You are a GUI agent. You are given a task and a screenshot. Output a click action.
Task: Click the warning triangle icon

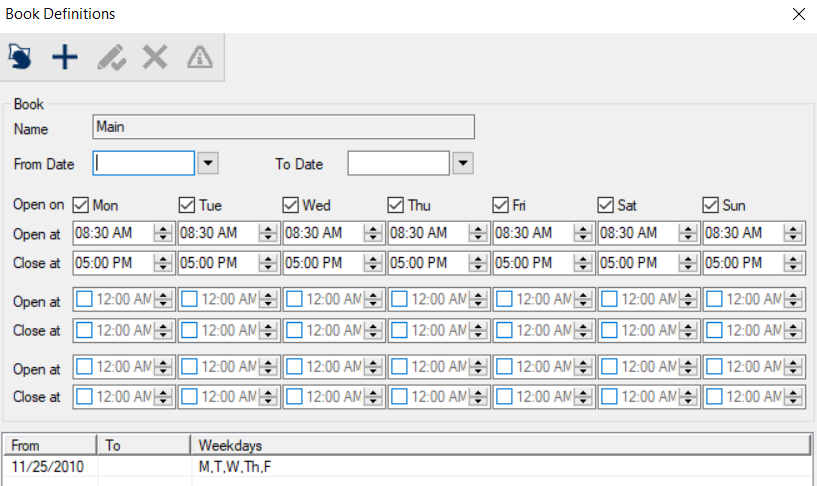click(200, 57)
